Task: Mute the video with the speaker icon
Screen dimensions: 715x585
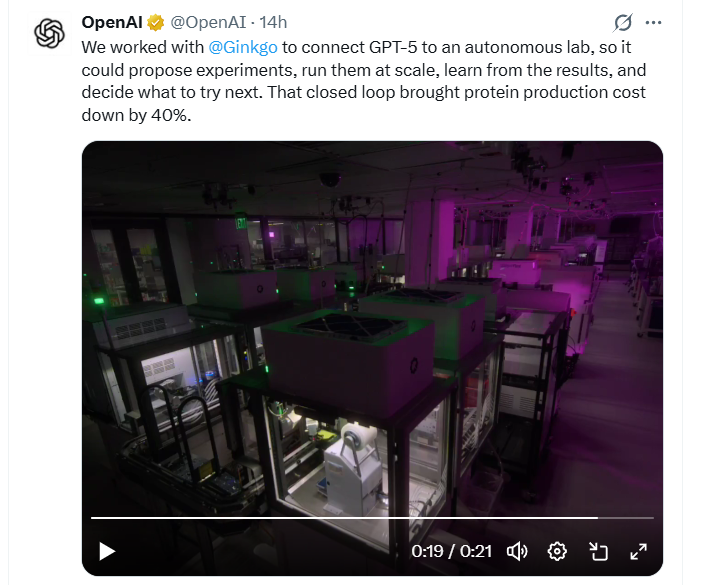Action: [517, 551]
